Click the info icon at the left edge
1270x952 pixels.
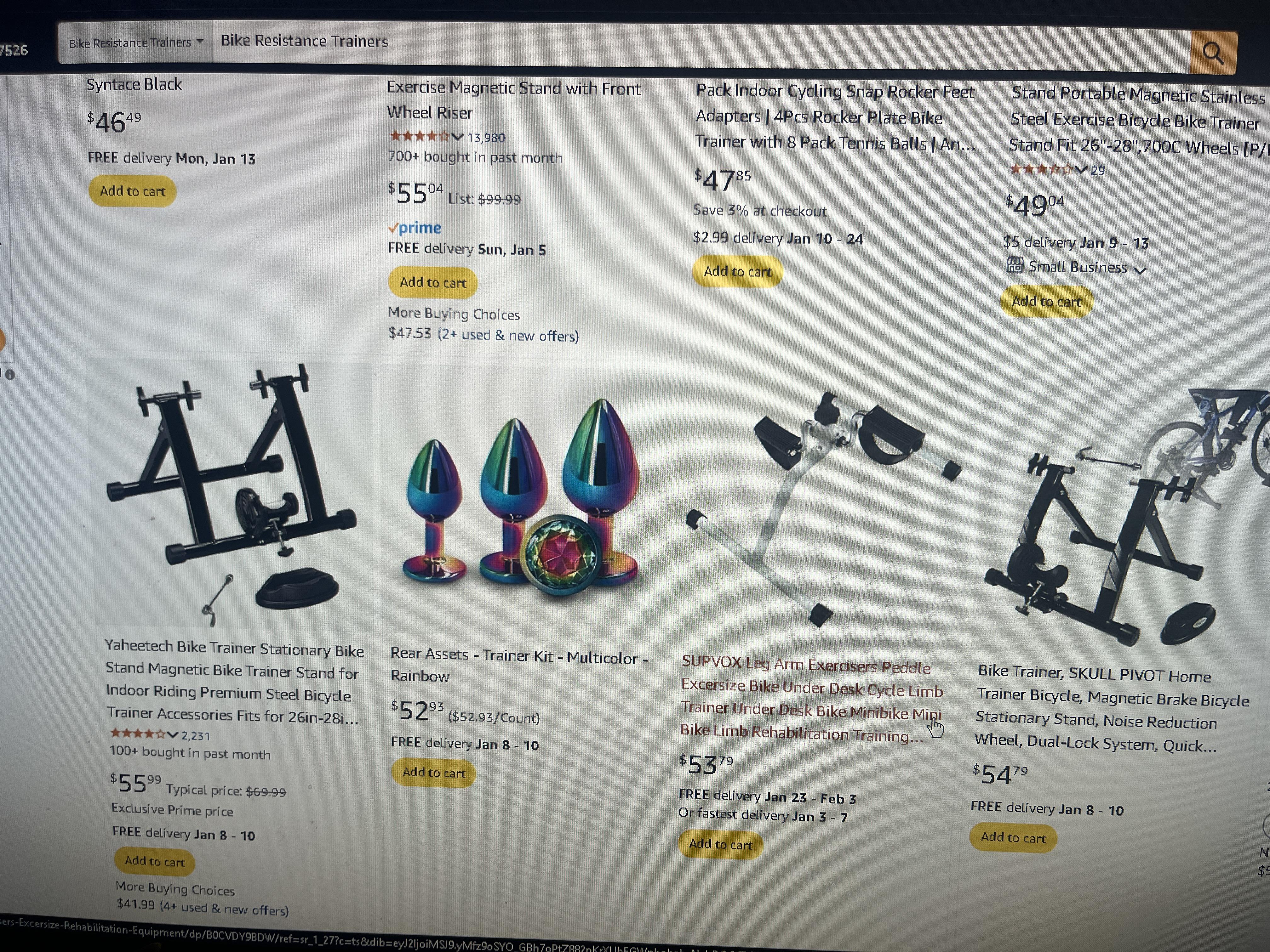pos(10,375)
